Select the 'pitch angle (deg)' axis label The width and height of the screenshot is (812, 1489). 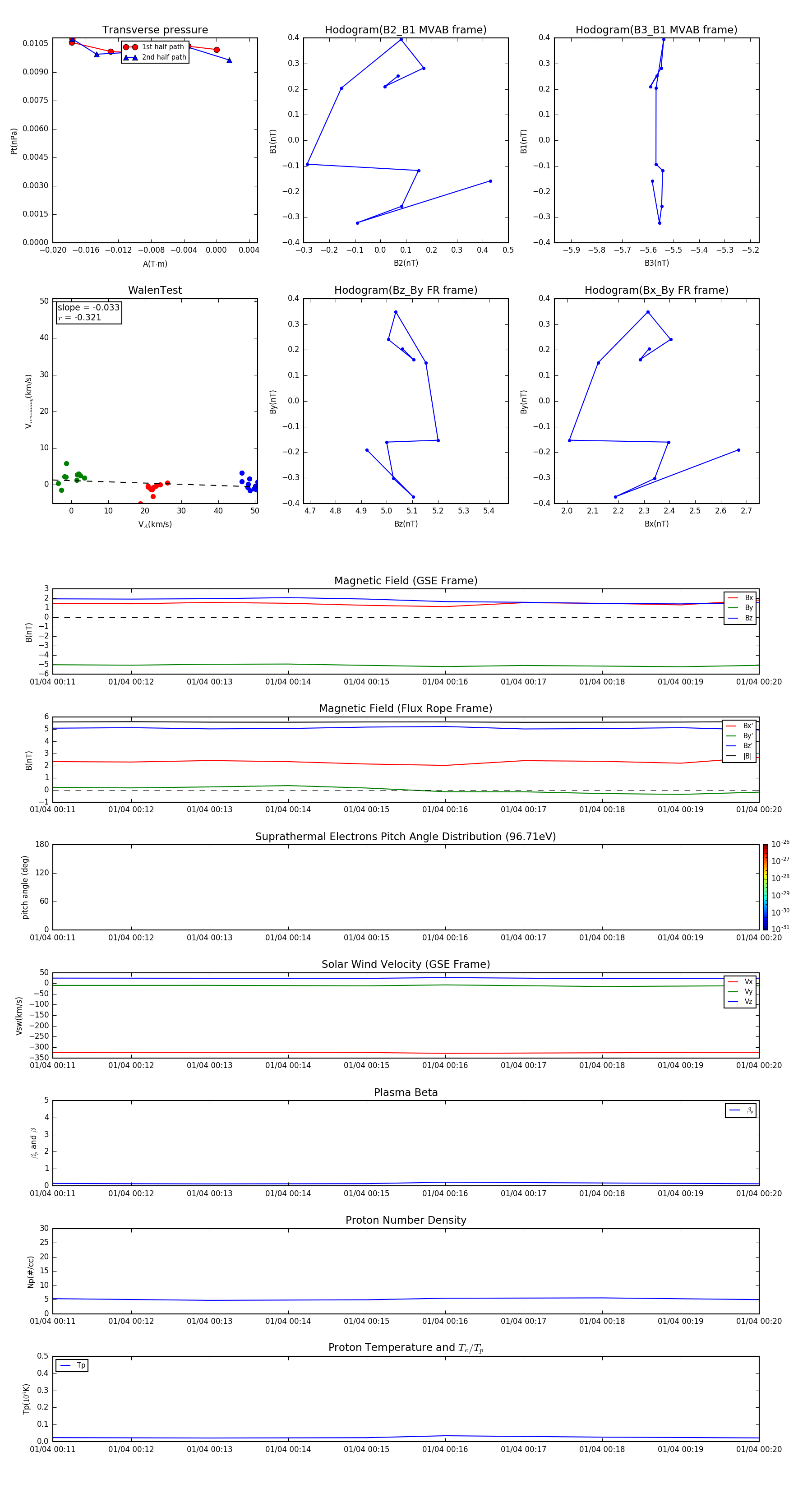click(25, 887)
